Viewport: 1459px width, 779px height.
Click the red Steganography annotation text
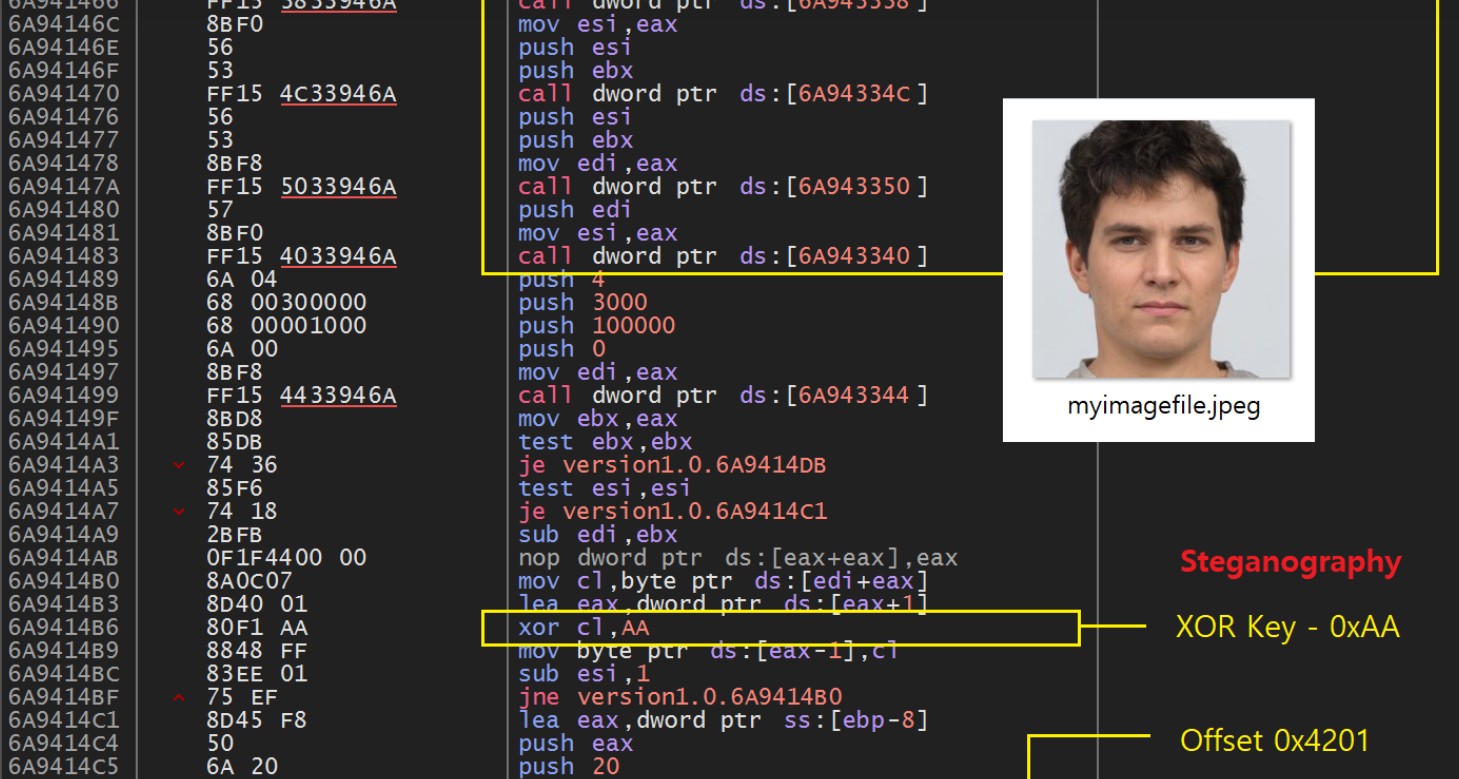(1290, 562)
